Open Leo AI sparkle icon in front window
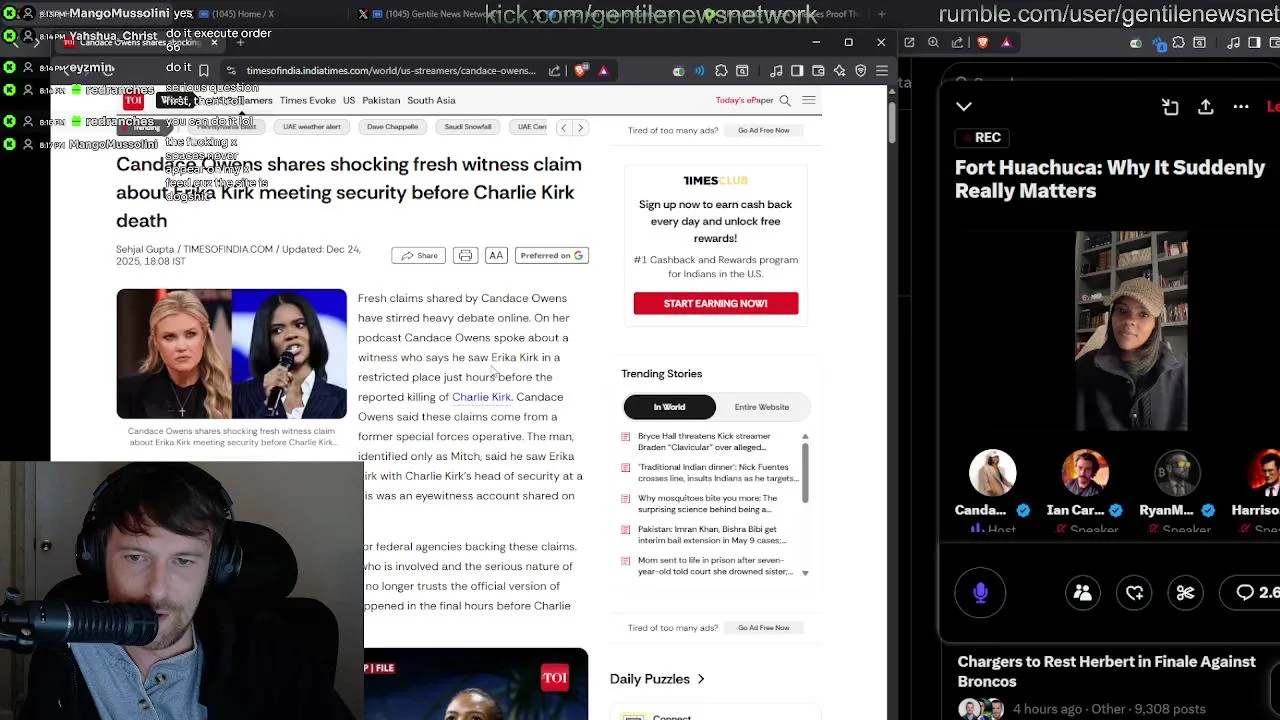Viewport: 1280px width, 720px height. pos(839,71)
